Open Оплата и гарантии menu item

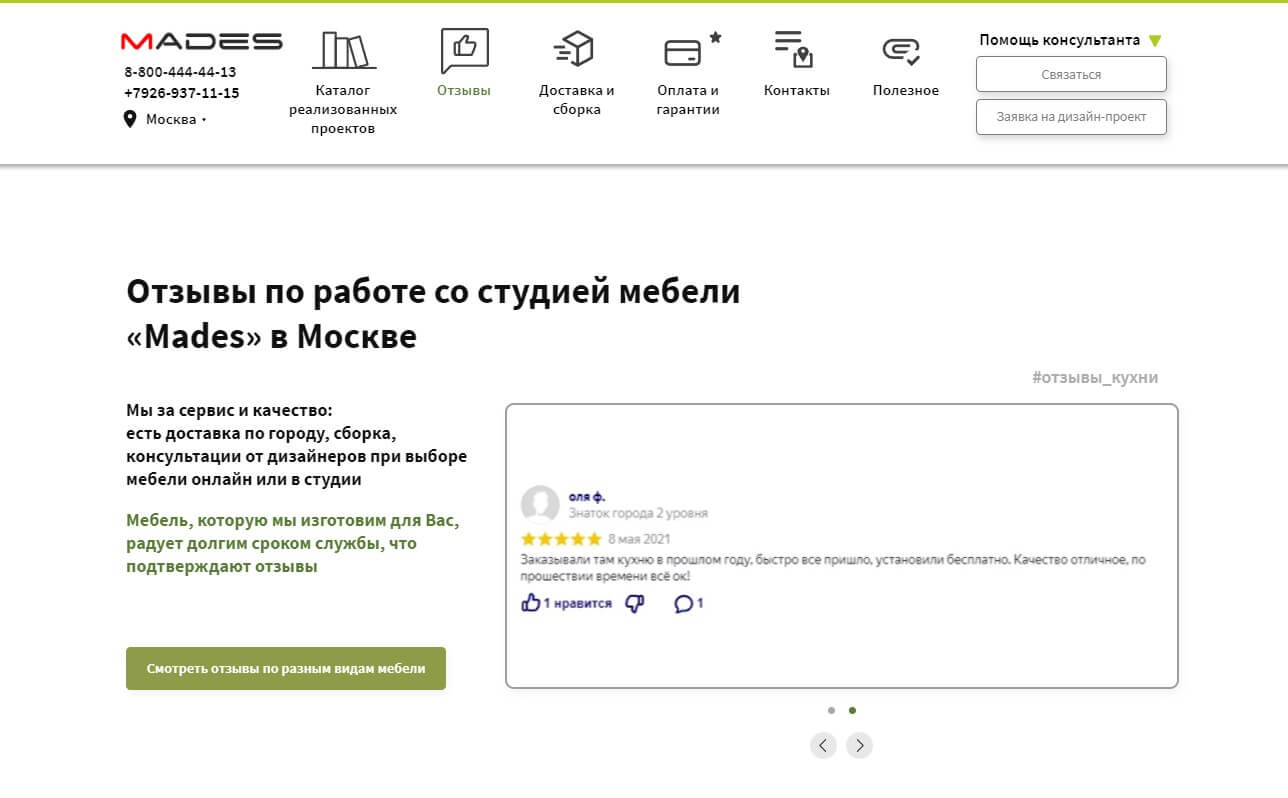[688, 100]
